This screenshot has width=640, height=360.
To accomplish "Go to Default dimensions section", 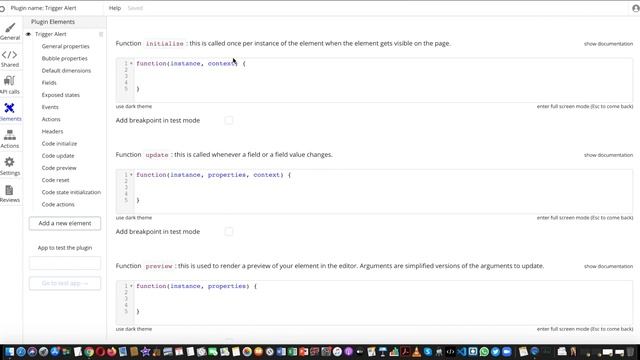I will point(66,71).
